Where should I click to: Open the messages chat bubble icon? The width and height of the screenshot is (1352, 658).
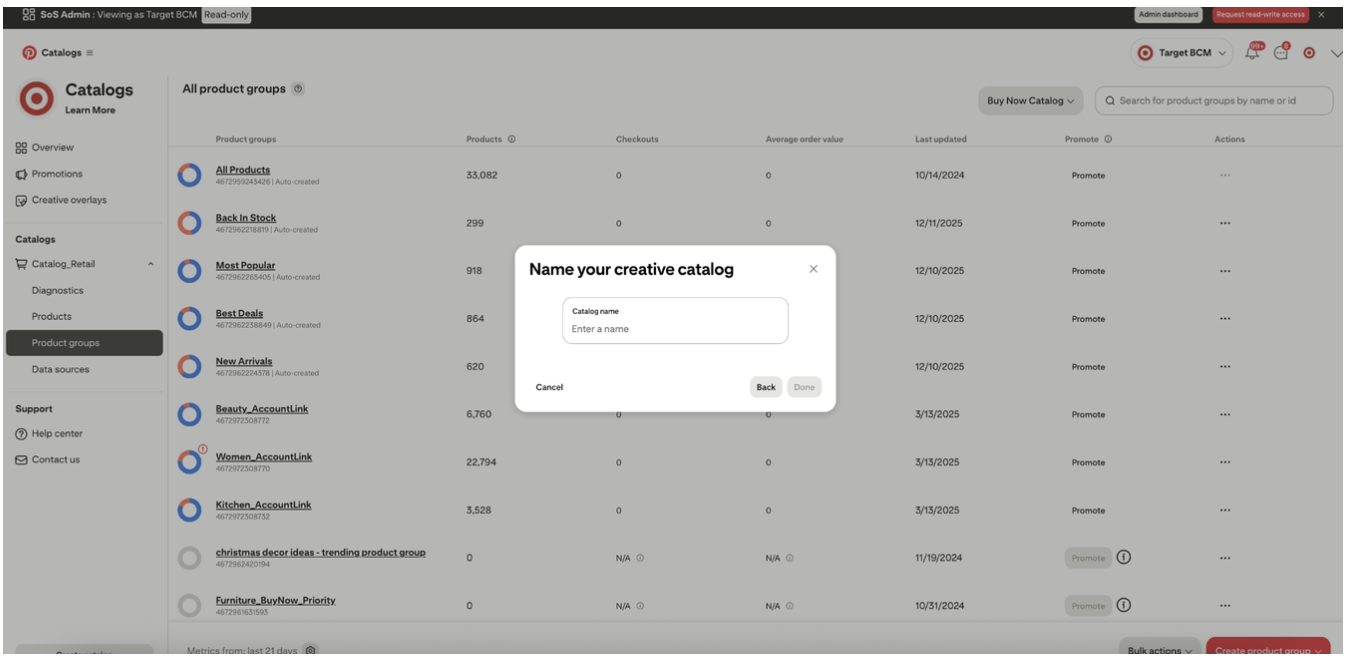coord(1282,53)
